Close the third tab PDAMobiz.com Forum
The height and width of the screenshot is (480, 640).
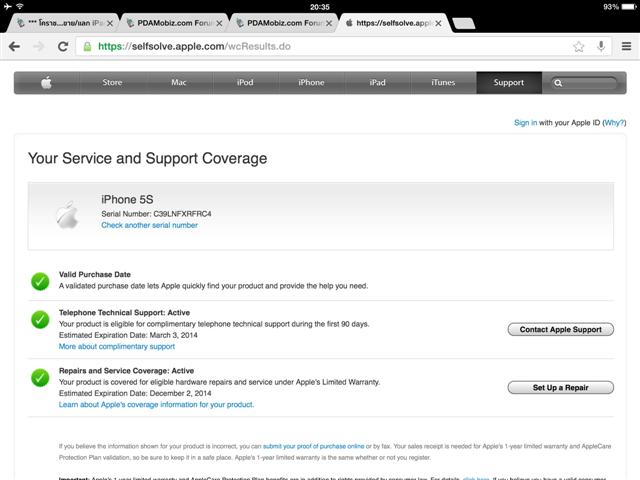tap(329, 24)
